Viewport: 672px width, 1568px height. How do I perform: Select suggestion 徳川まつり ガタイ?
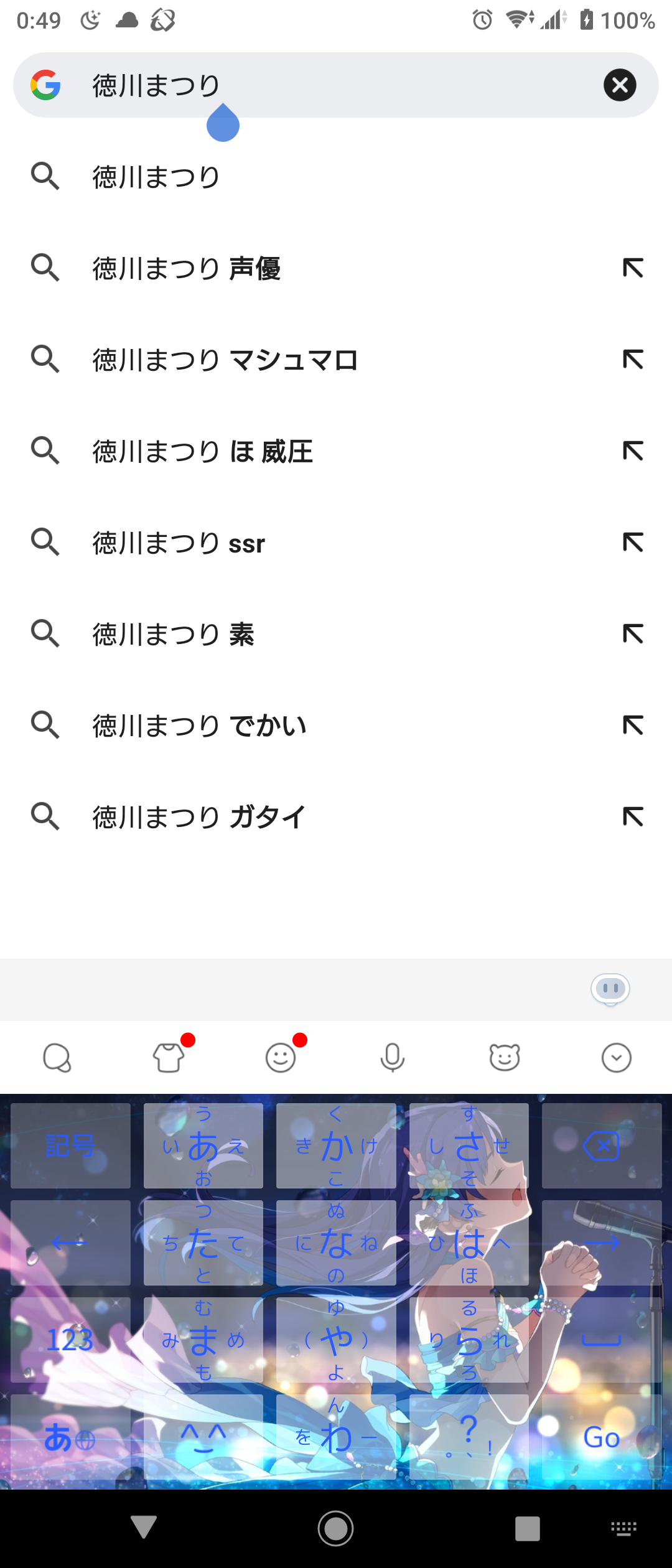(336, 817)
